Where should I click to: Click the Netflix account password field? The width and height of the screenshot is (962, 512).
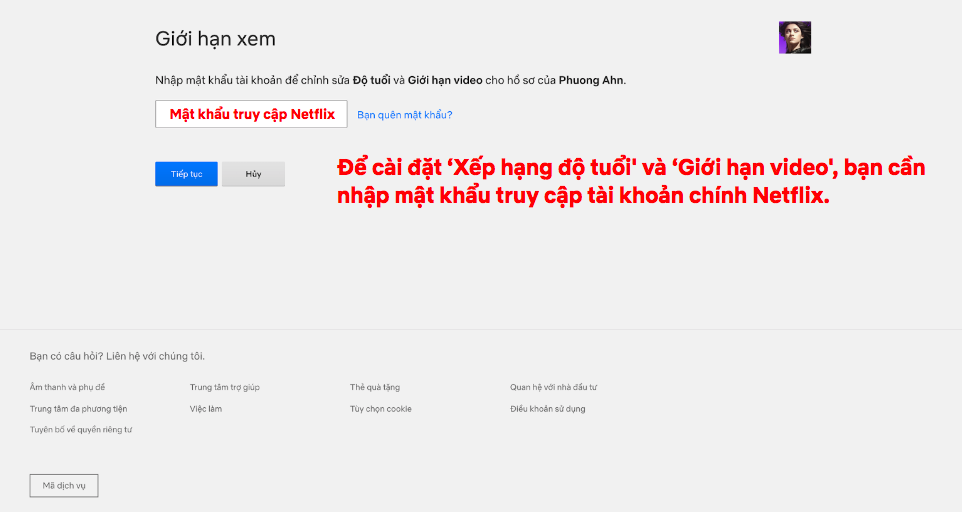click(251, 114)
